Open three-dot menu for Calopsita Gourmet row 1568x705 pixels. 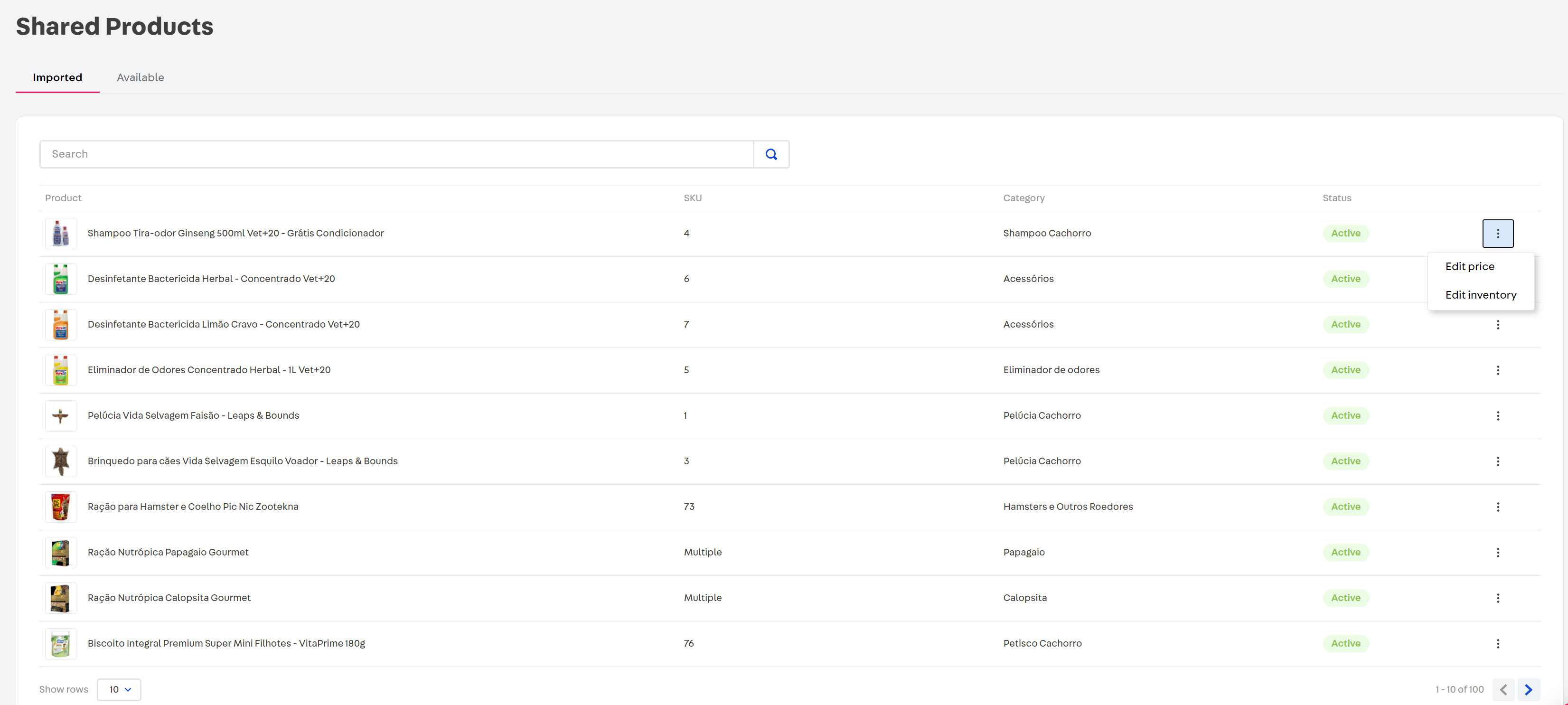point(1497,598)
